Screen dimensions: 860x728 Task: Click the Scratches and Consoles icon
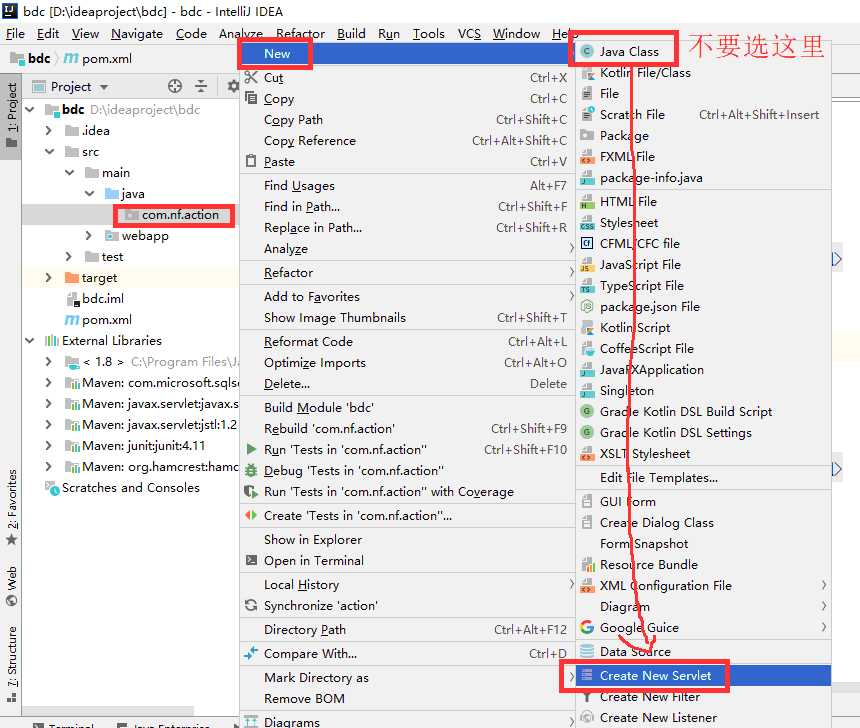[52, 488]
